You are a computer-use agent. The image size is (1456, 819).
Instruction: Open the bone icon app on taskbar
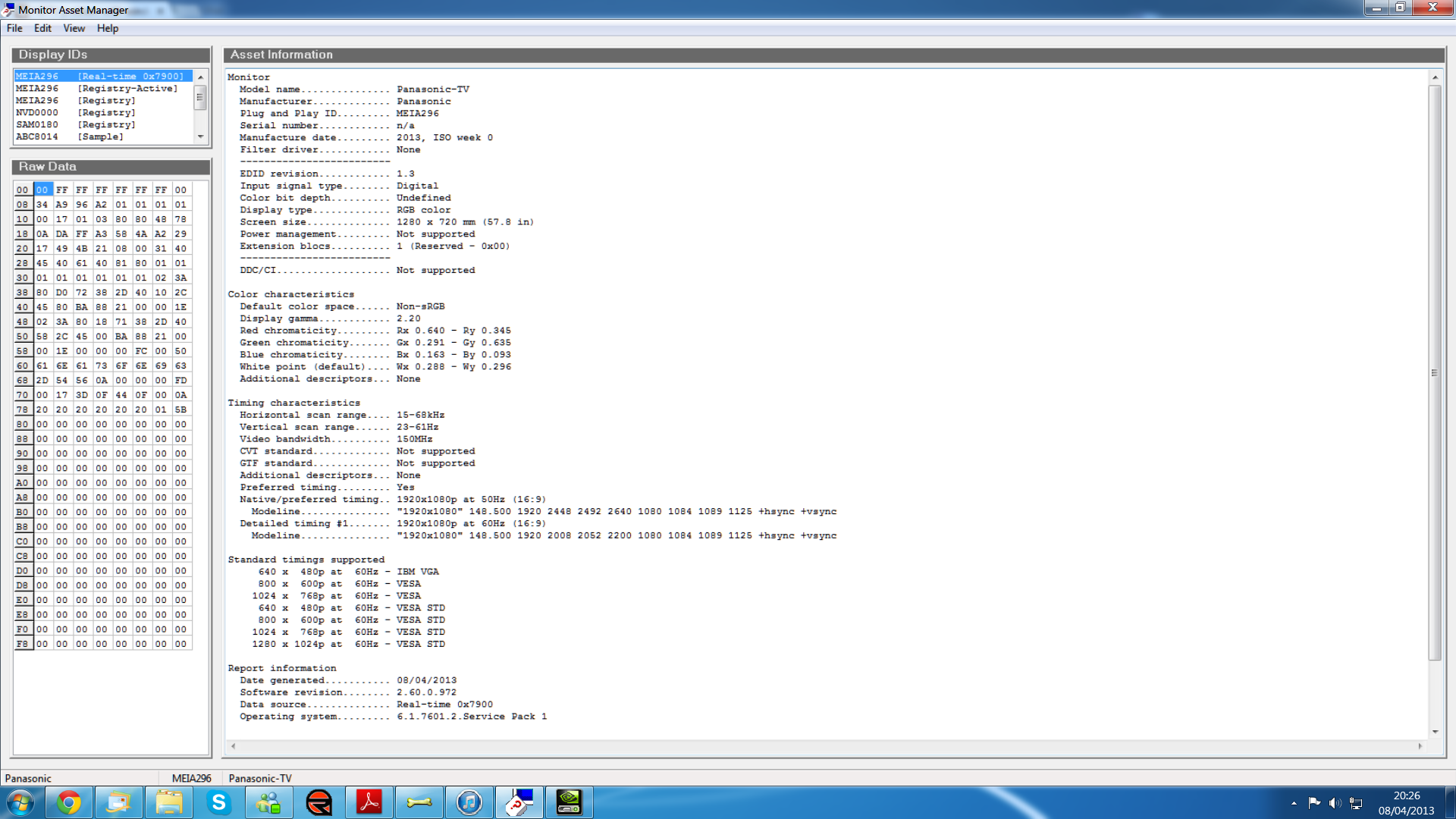[x=419, y=802]
